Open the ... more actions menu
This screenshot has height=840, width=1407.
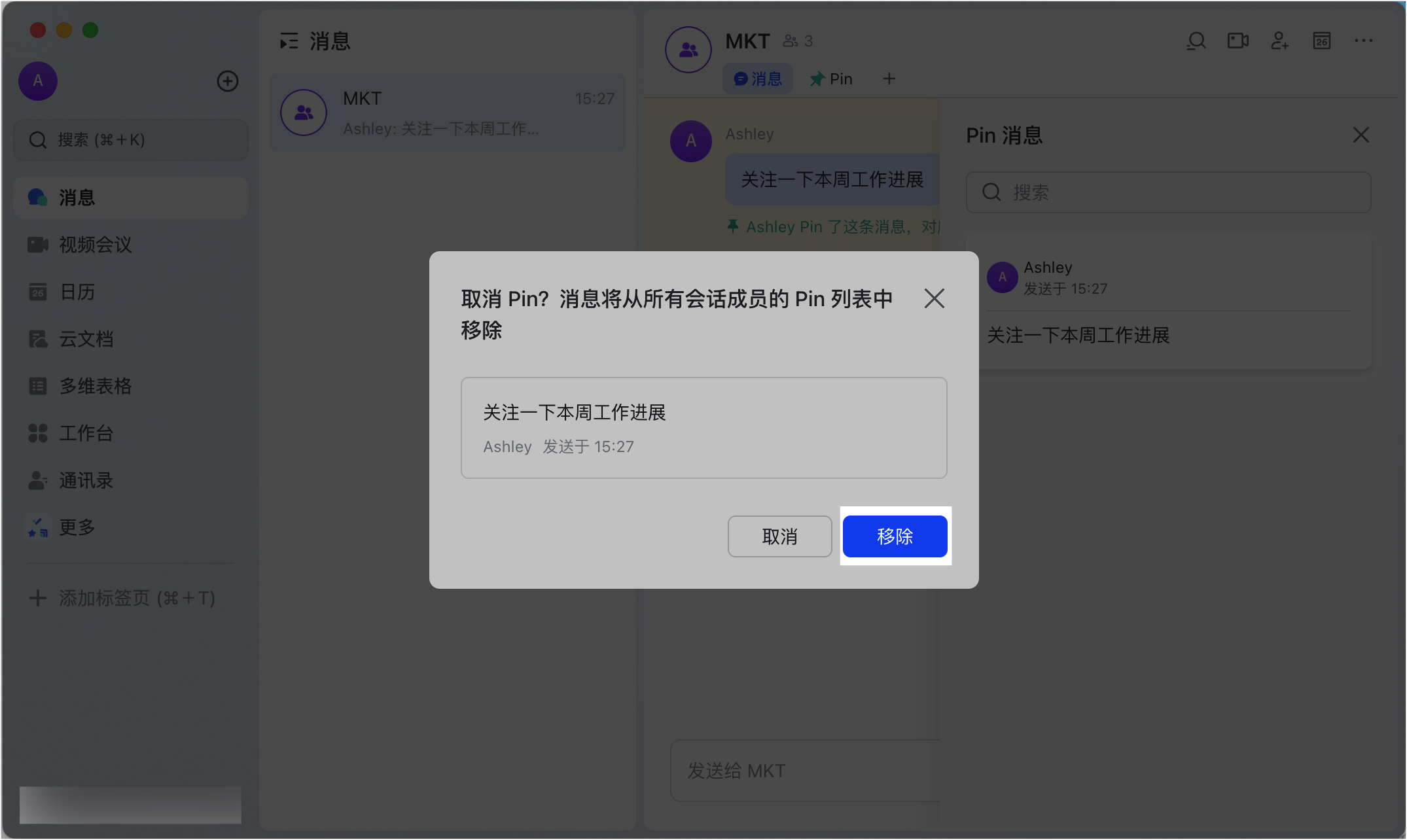(1363, 41)
